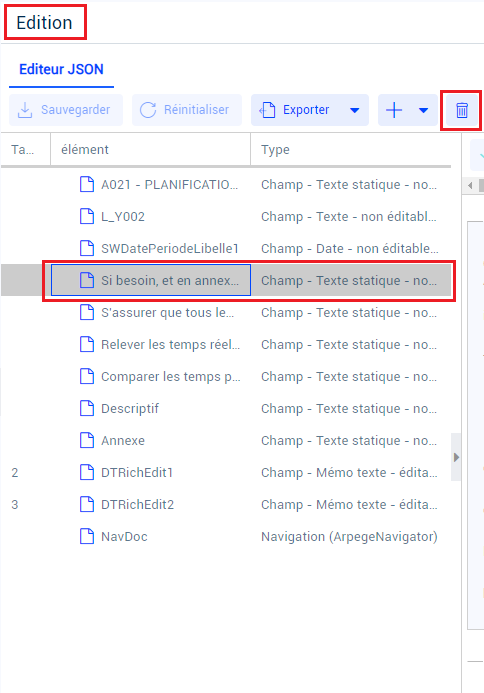Click the Sauvegarder button
This screenshot has height=693, width=484.
coord(66,110)
